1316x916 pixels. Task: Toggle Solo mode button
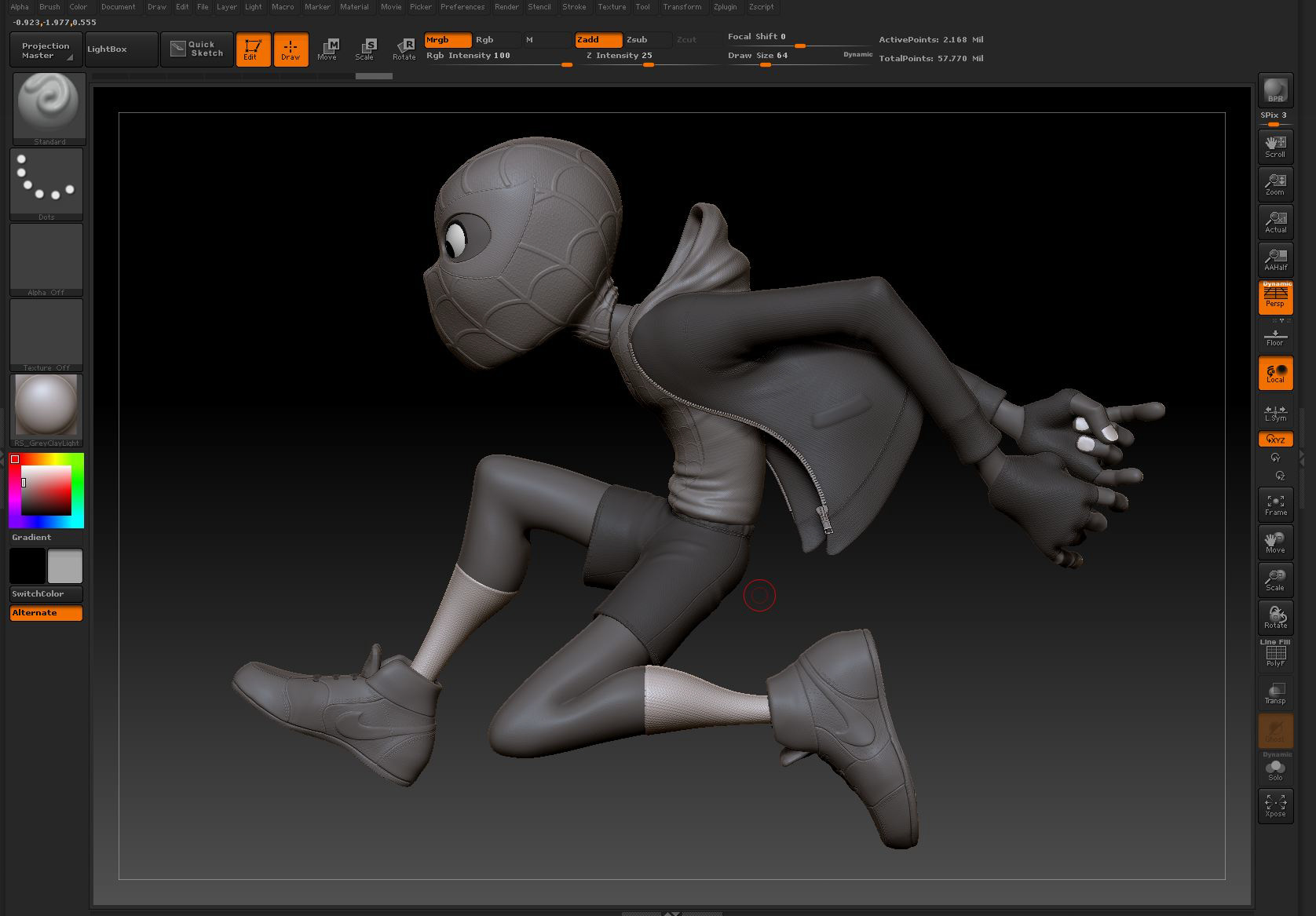point(1275,768)
